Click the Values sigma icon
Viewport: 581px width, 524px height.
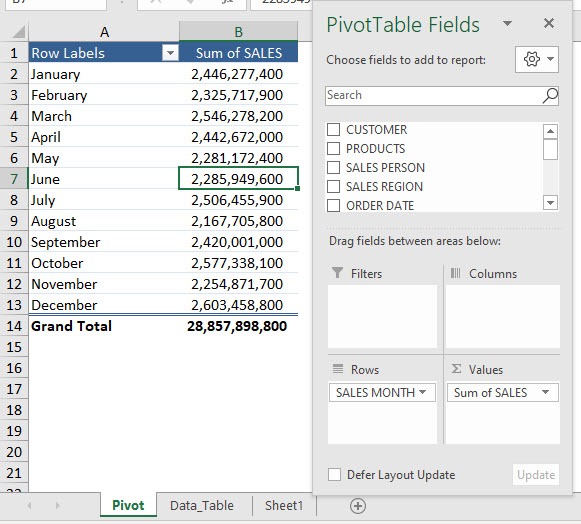(x=456, y=369)
